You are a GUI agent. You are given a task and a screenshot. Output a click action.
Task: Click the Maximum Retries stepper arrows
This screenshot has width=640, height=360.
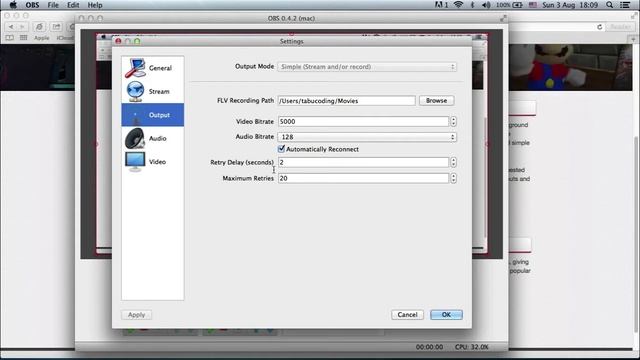coord(453,178)
